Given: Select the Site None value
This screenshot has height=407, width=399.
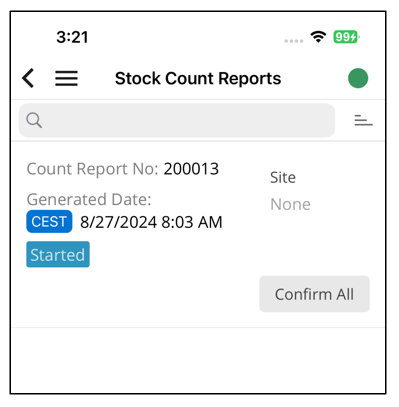Looking at the screenshot, I should (x=290, y=204).
